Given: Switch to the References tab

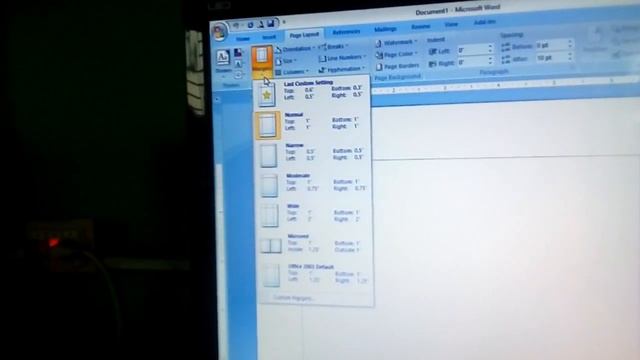Looking at the screenshot, I should 346,32.
